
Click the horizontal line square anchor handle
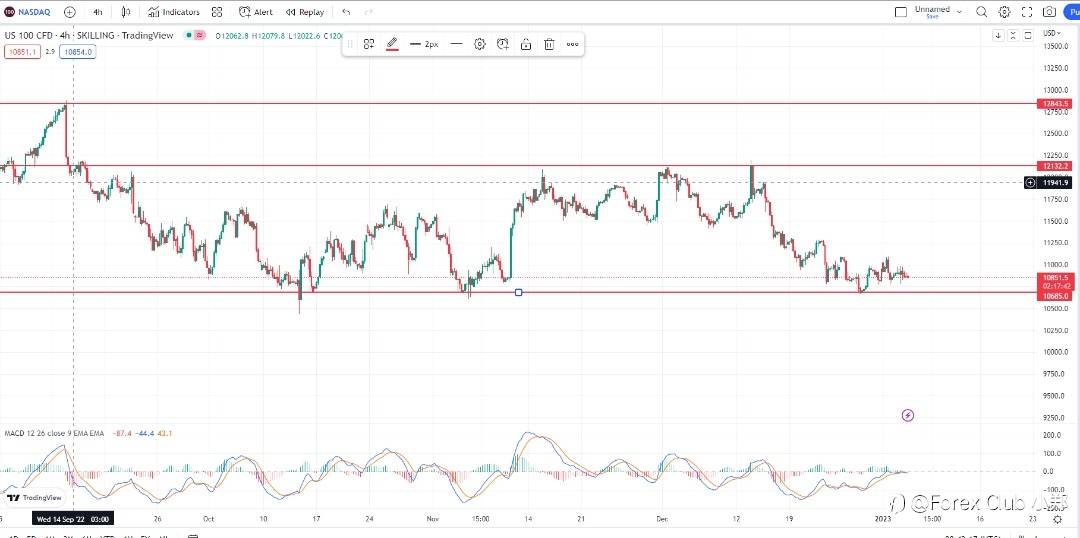pyautogui.click(x=519, y=293)
